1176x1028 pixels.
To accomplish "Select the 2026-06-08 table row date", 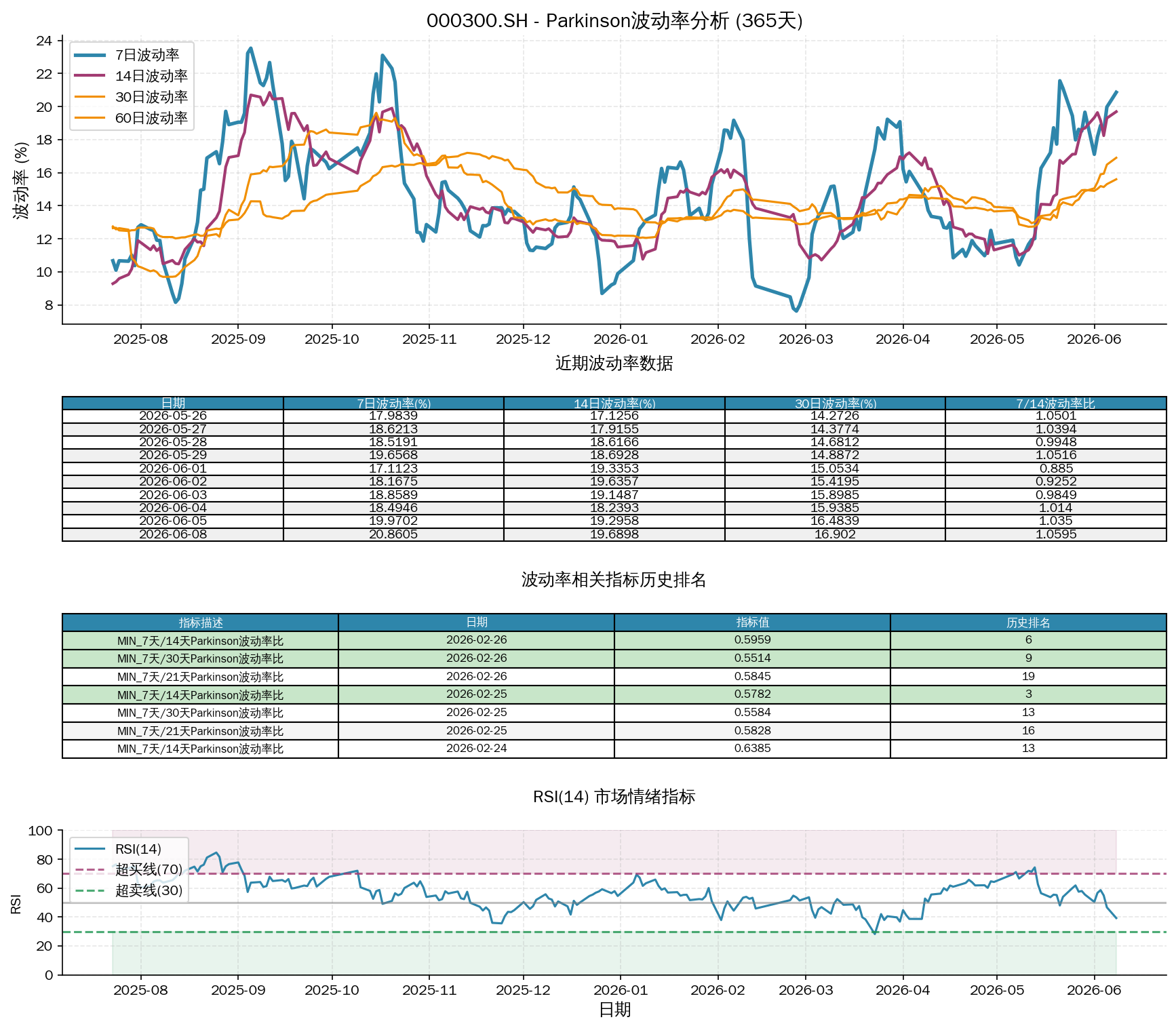I will (173, 534).
